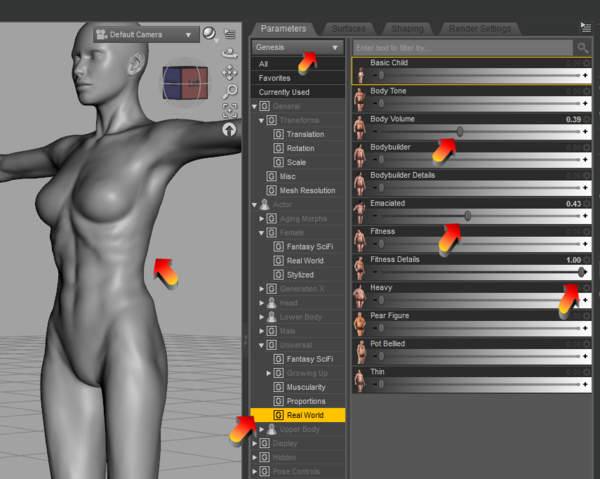This screenshot has width=600, height=479.
Task: Expand the Male group
Action: [261, 331]
